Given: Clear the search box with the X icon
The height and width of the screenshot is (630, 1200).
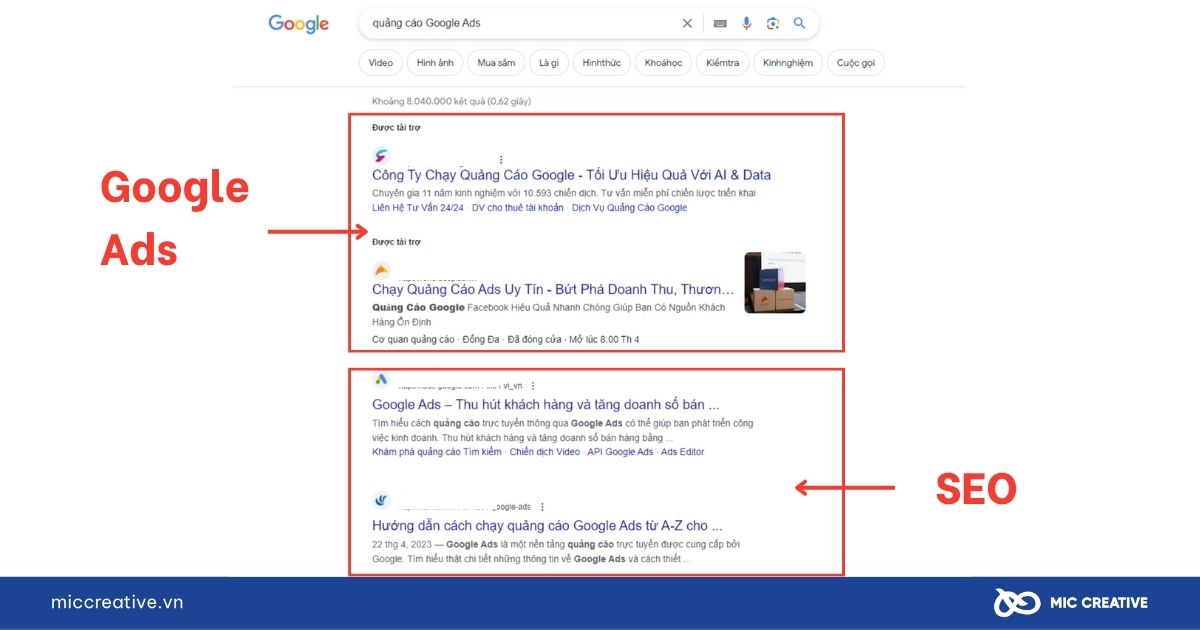Looking at the screenshot, I should [687, 23].
